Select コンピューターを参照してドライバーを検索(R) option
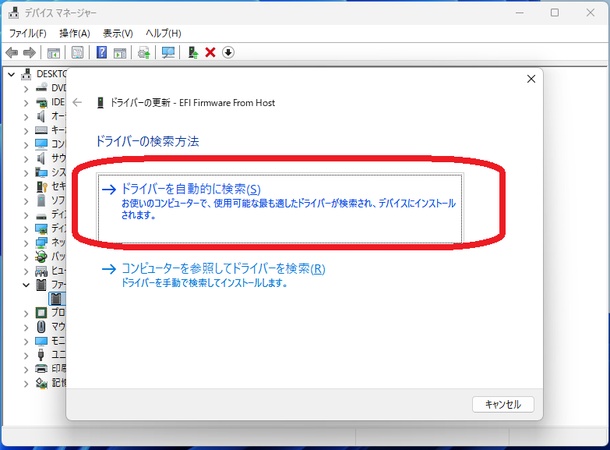Image resolution: width=610 pixels, height=450 pixels. point(214,275)
